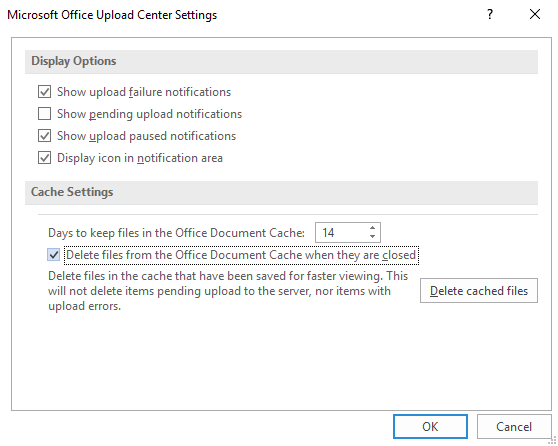Click the Display icon in notification area label

click(x=140, y=158)
